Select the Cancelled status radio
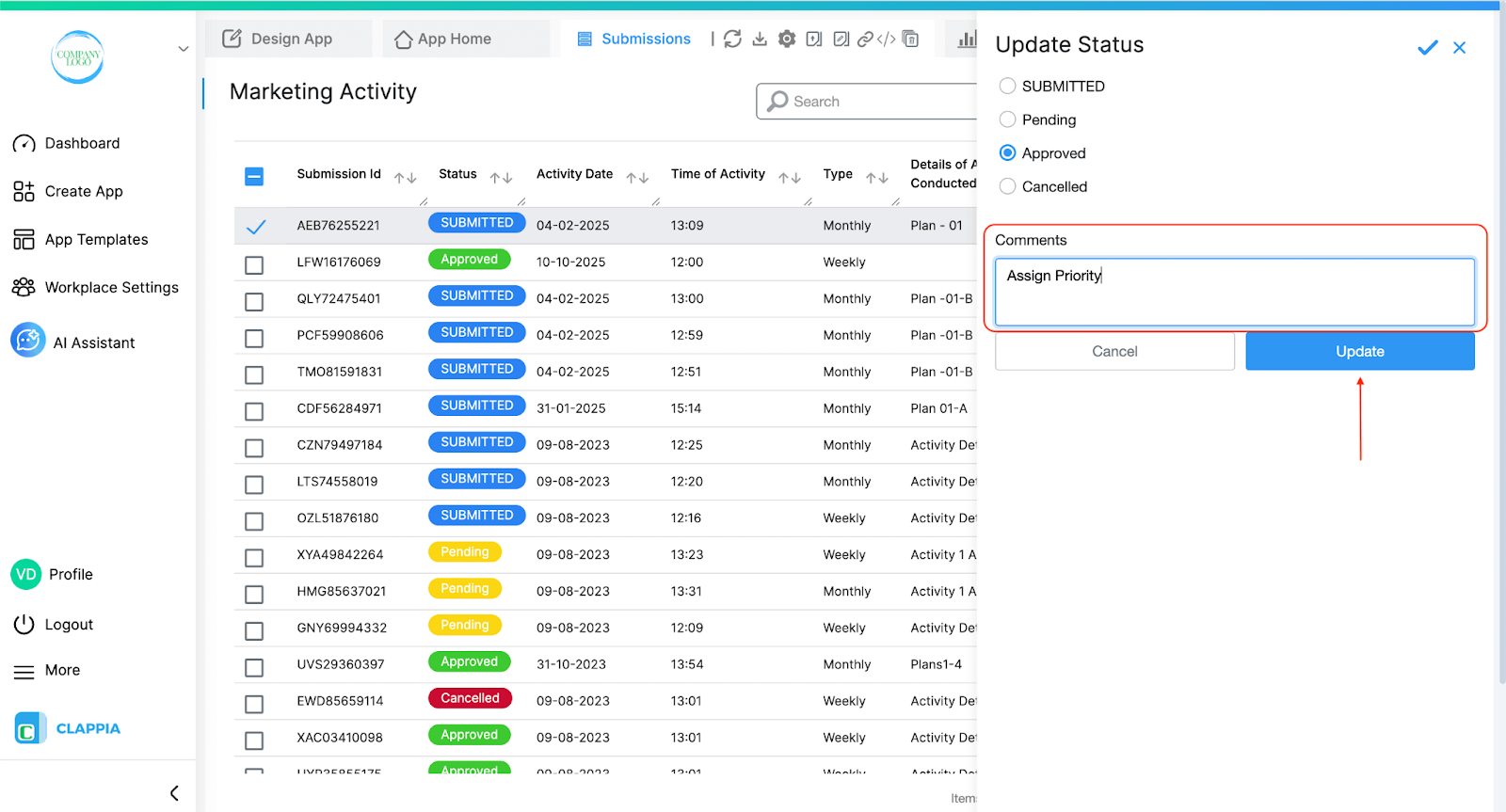The width and height of the screenshot is (1506, 812). (1007, 186)
